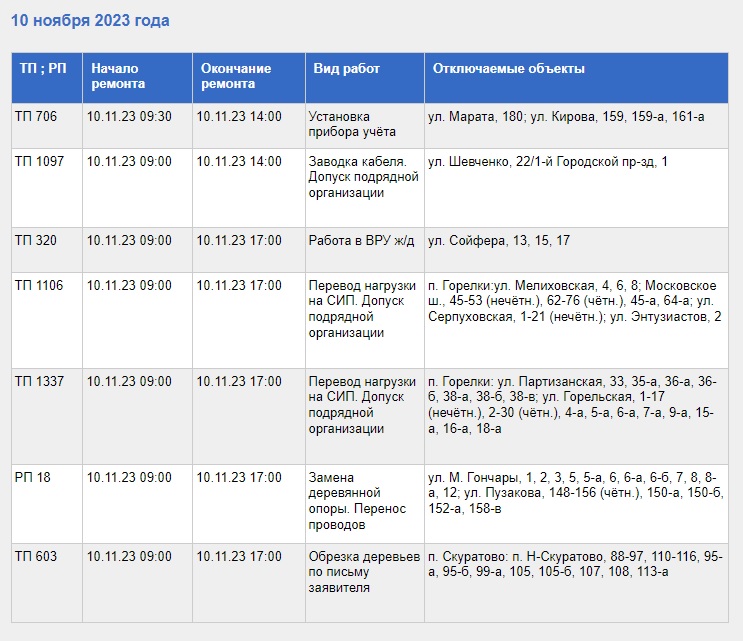Select the ТП 706 cell
The height and width of the screenshot is (641, 743).
(x=36, y=117)
